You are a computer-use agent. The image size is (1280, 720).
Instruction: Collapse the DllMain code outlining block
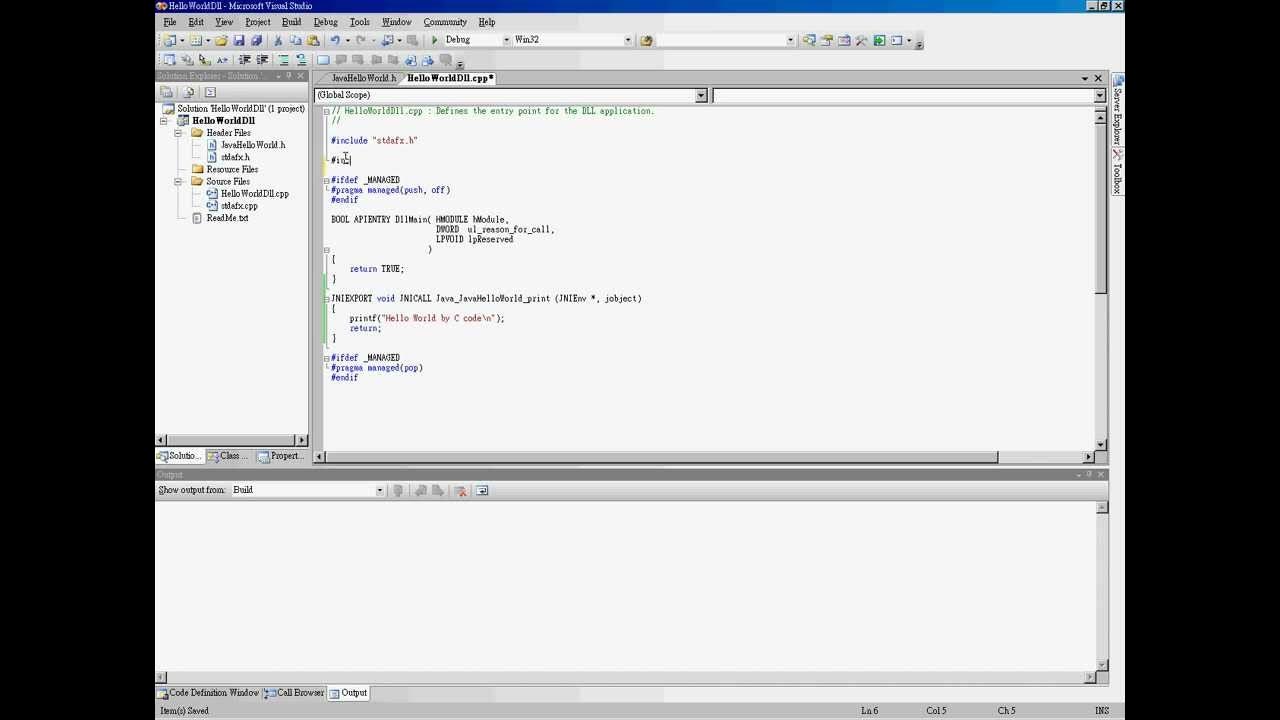coord(326,249)
